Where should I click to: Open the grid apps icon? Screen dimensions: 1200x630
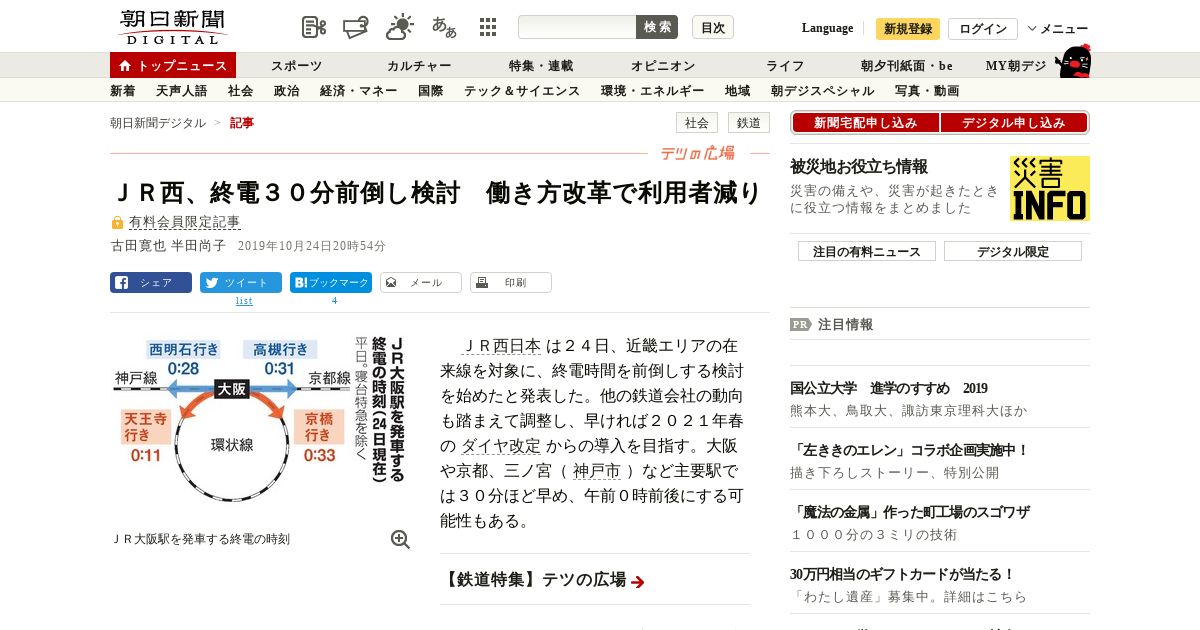point(488,27)
